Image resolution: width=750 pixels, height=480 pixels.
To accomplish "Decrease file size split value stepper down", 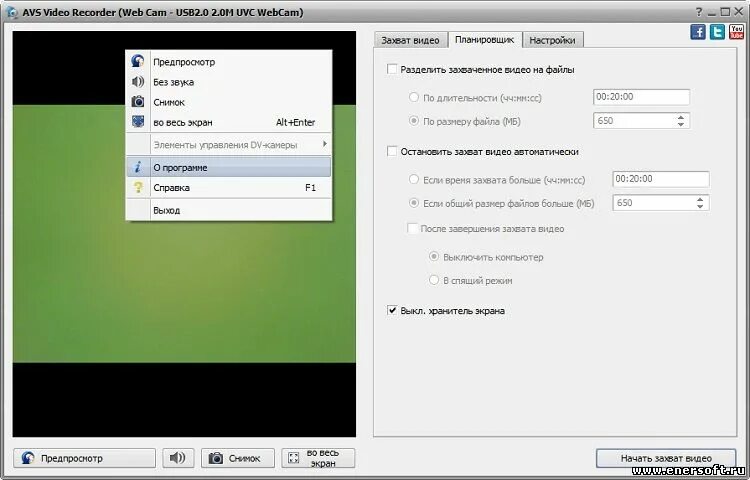I will coord(681,124).
